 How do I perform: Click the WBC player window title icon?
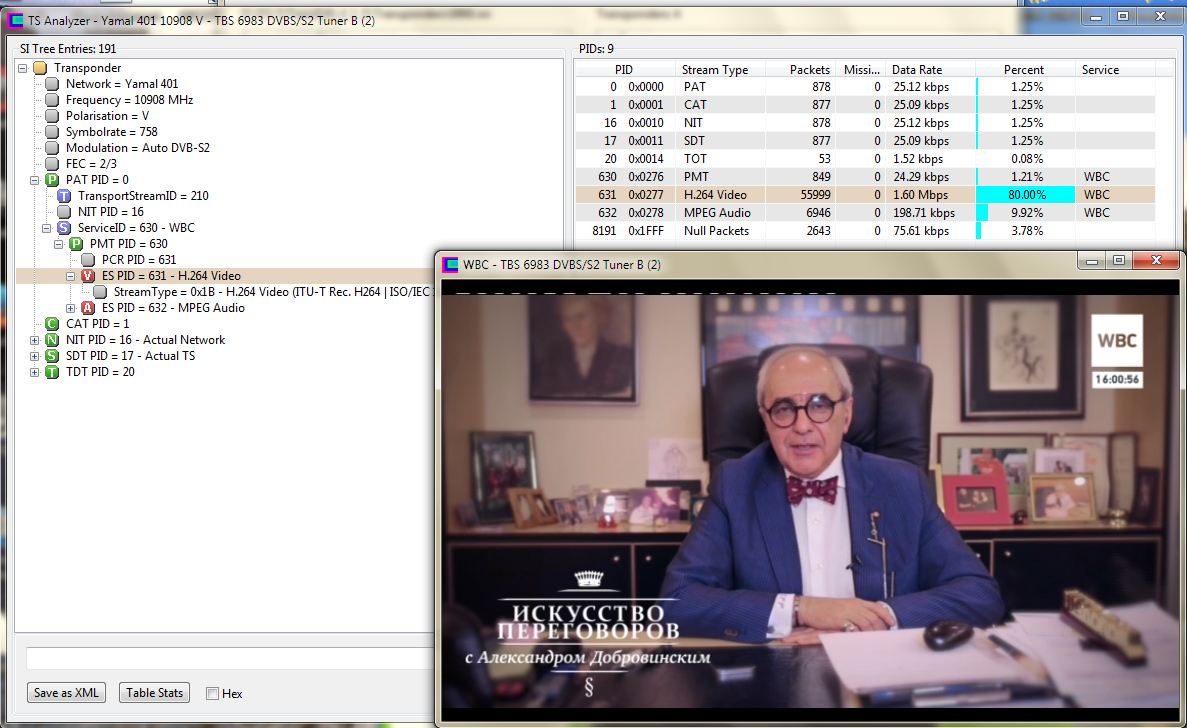(x=451, y=264)
